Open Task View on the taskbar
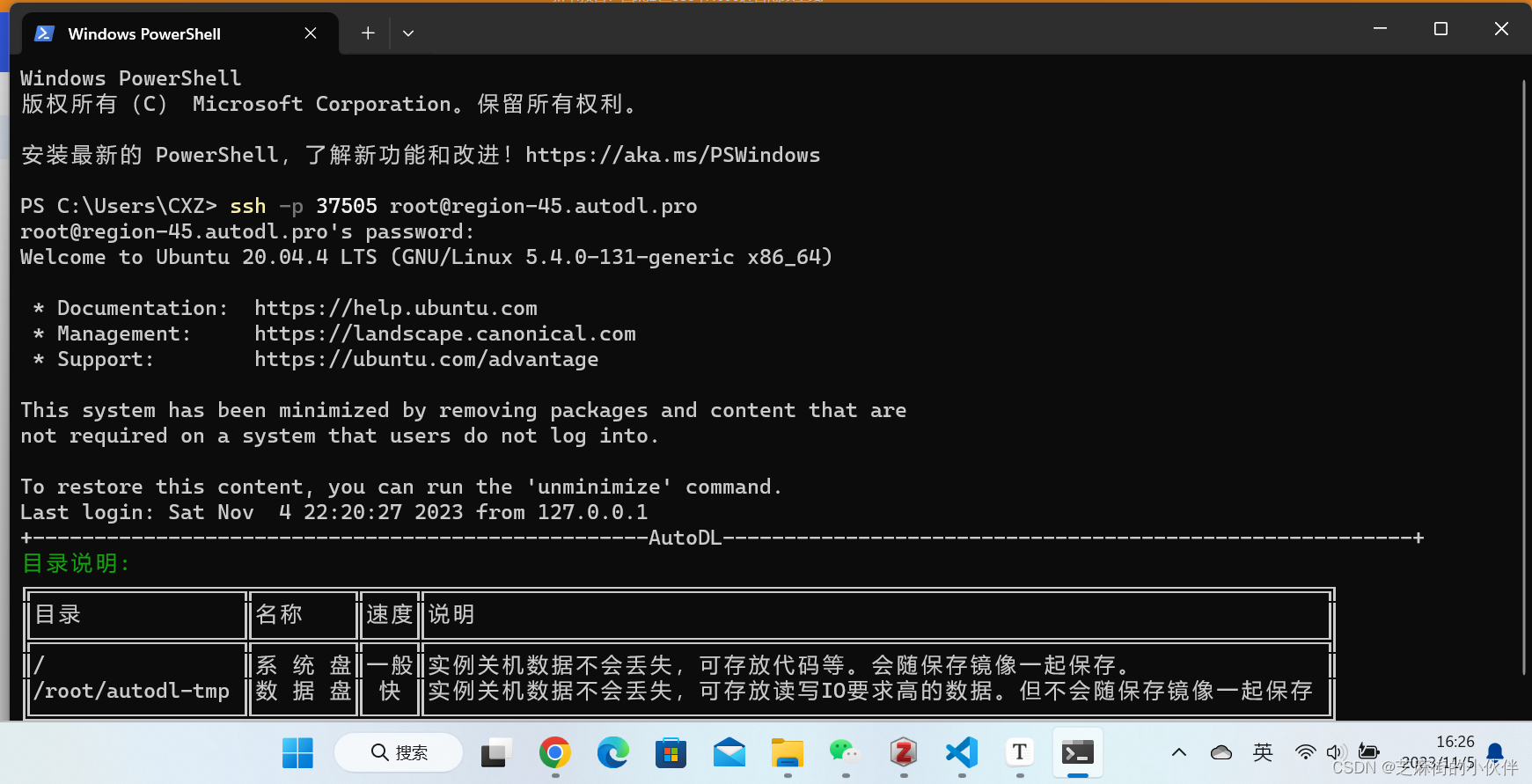The height and width of the screenshot is (784, 1532). 497,753
